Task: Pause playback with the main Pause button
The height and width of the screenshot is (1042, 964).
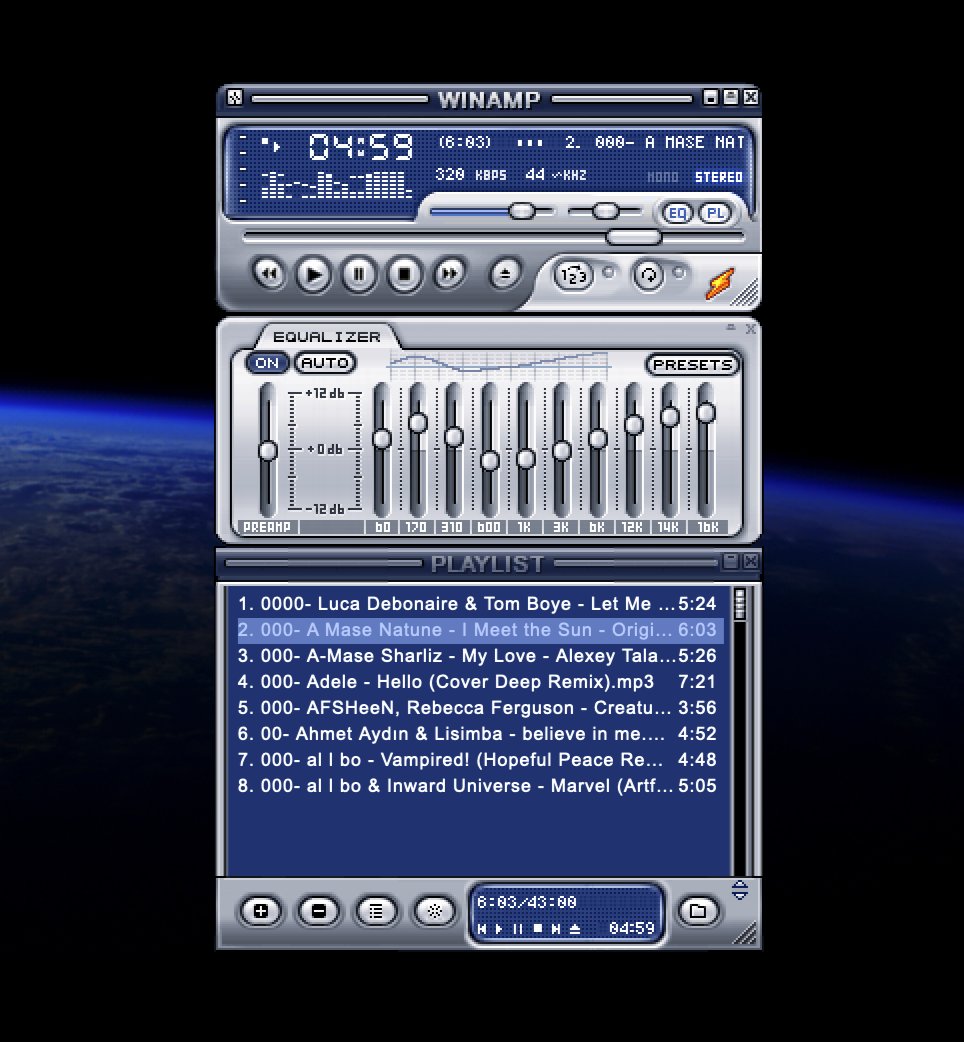Action: (x=359, y=274)
